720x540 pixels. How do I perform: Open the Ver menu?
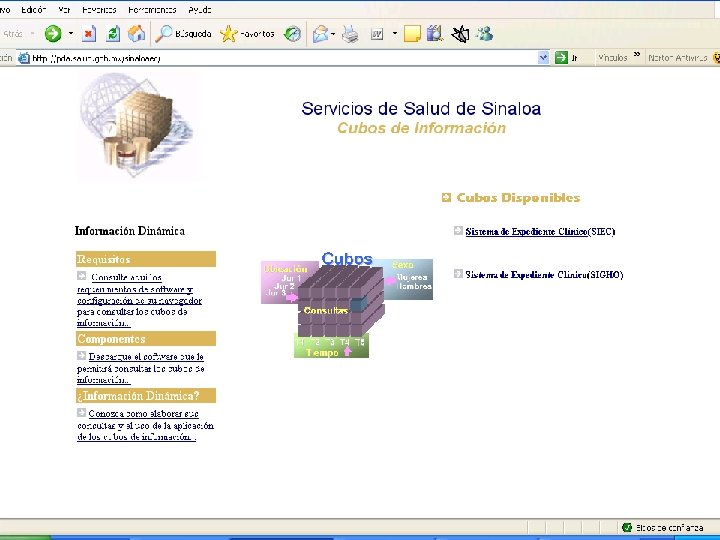point(64,10)
